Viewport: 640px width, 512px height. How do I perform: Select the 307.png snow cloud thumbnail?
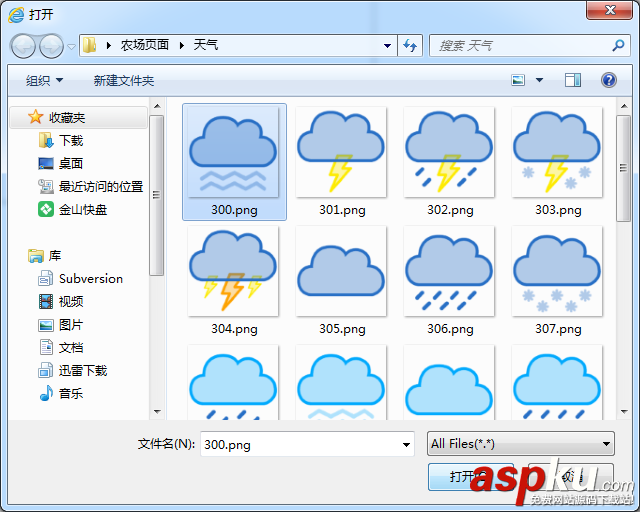click(x=557, y=271)
